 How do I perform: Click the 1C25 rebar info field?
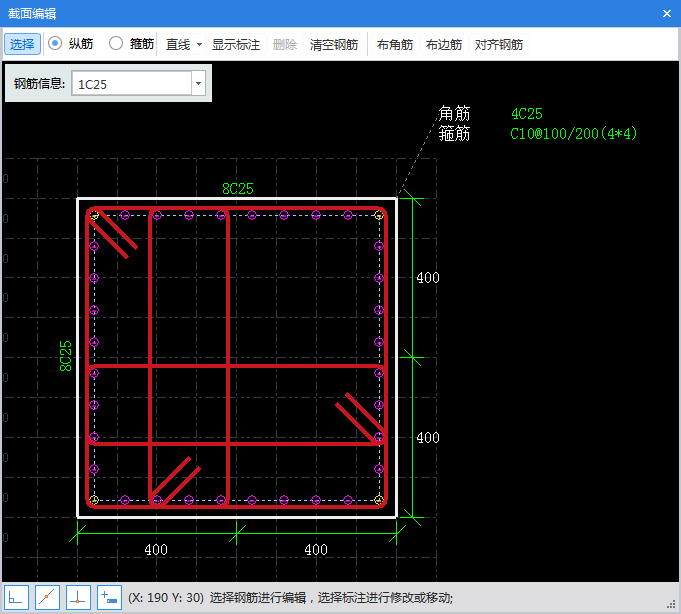[132, 83]
